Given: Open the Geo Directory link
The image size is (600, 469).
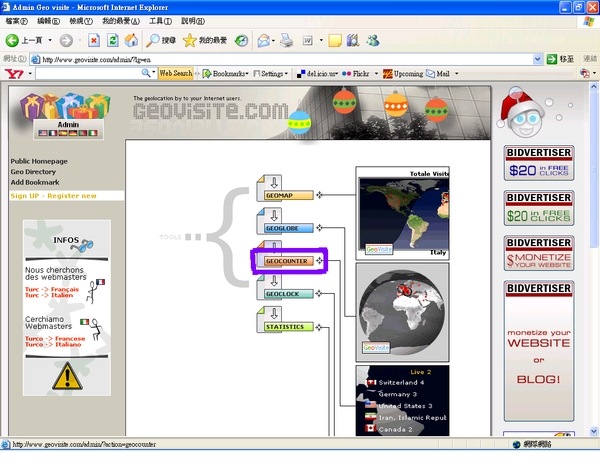Looking at the screenshot, I should click(x=33, y=172).
